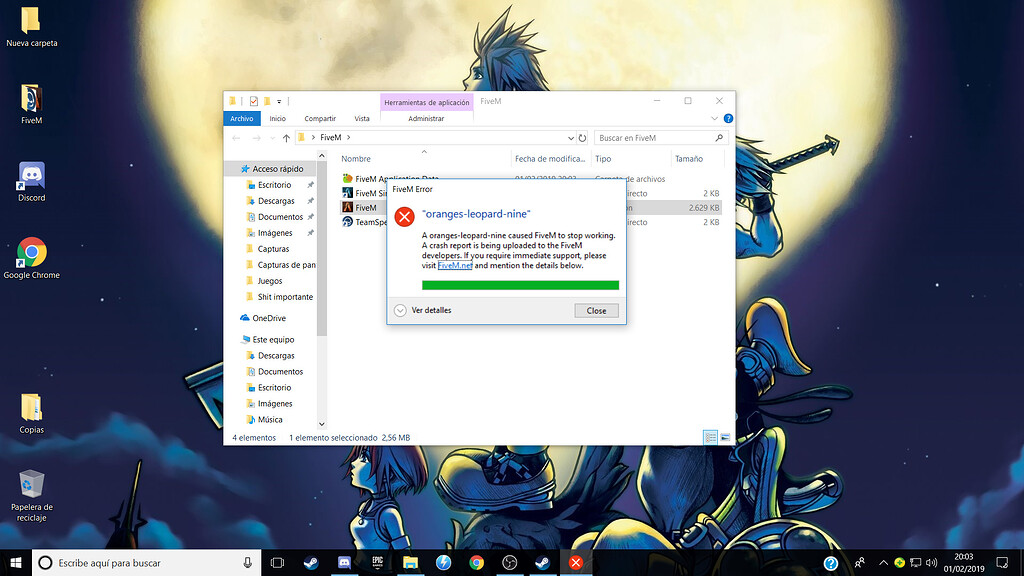Click the green upload progress bar

pos(520,285)
